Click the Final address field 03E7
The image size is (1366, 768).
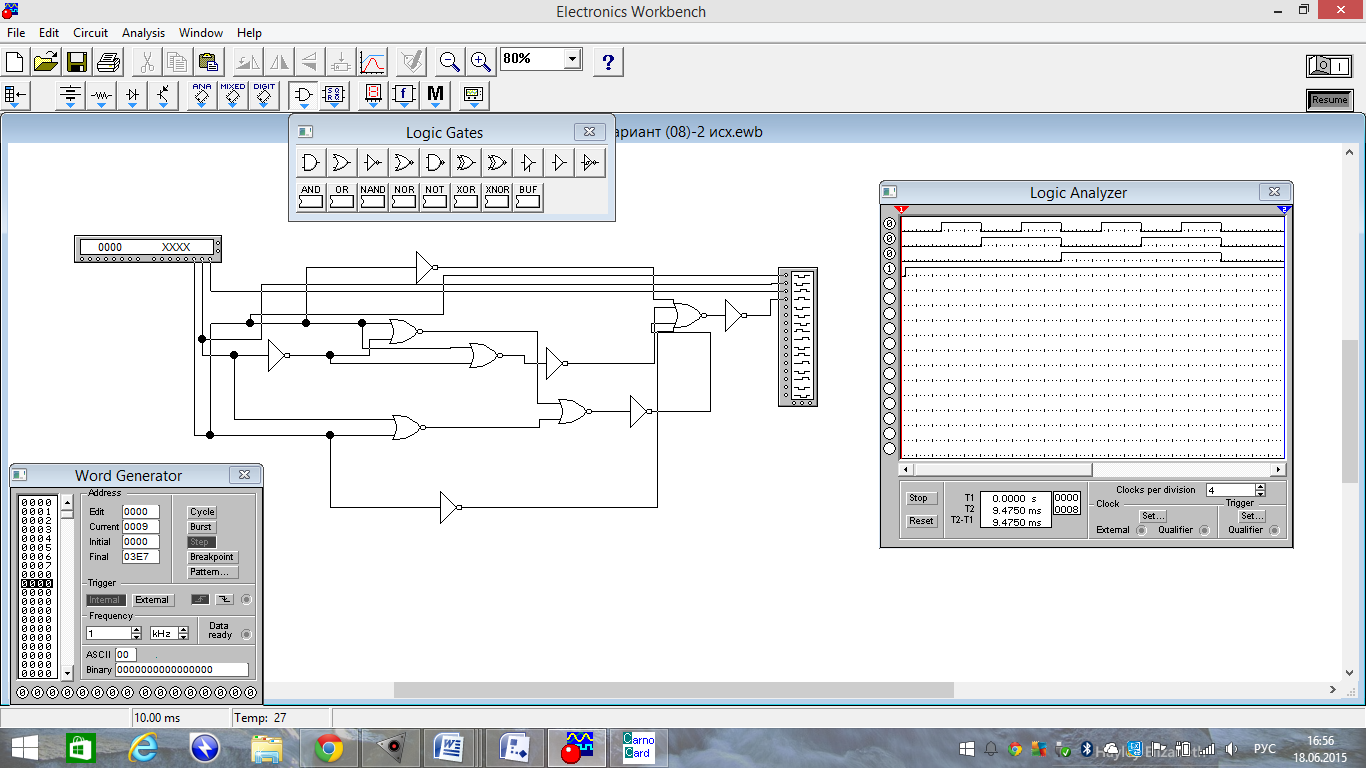(140, 557)
